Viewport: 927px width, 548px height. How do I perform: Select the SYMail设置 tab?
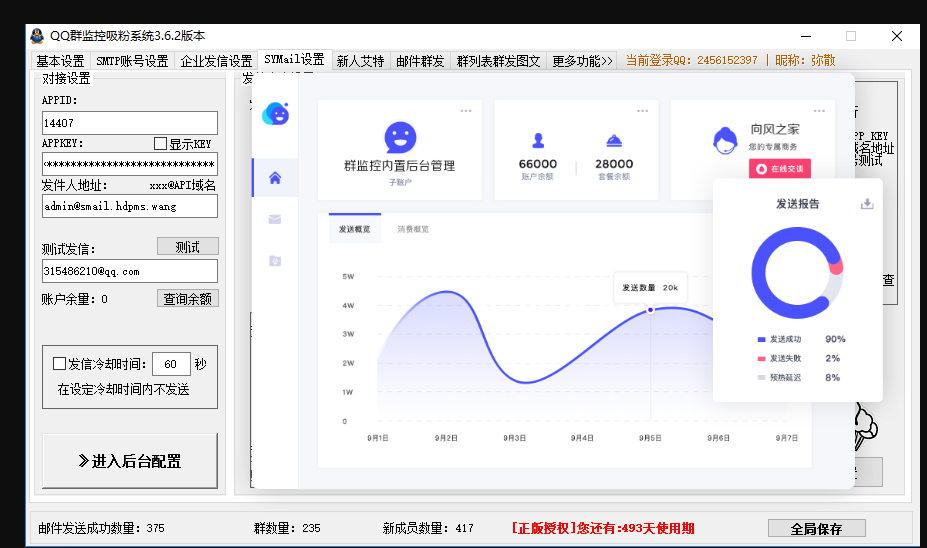pos(294,59)
